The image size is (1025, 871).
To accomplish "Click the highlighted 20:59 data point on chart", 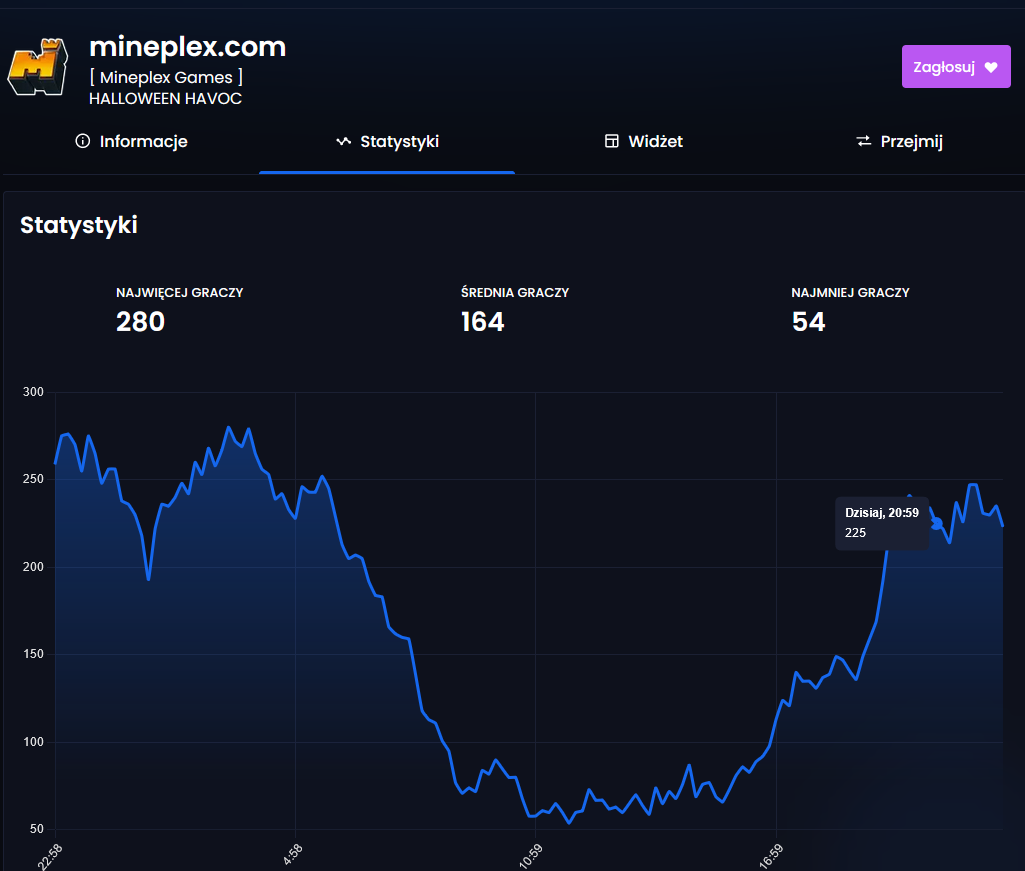I will (x=937, y=523).
